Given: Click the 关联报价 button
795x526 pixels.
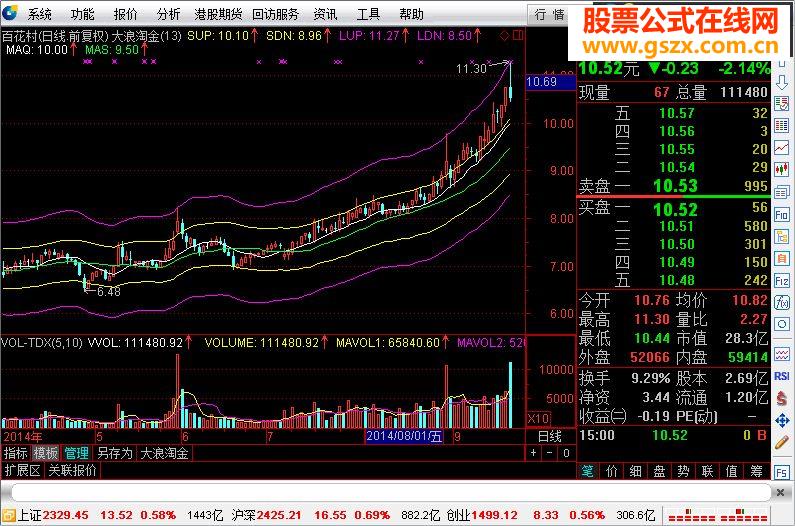Looking at the screenshot, I should tap(72, 470).
